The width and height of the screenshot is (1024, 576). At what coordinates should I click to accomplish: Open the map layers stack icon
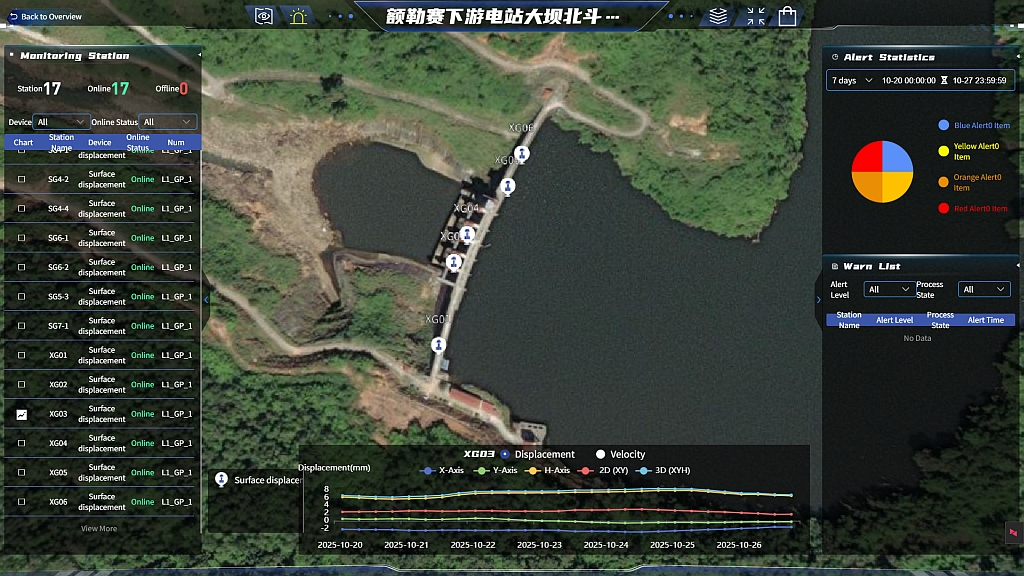pyautogui.click(x=718, y=16)
